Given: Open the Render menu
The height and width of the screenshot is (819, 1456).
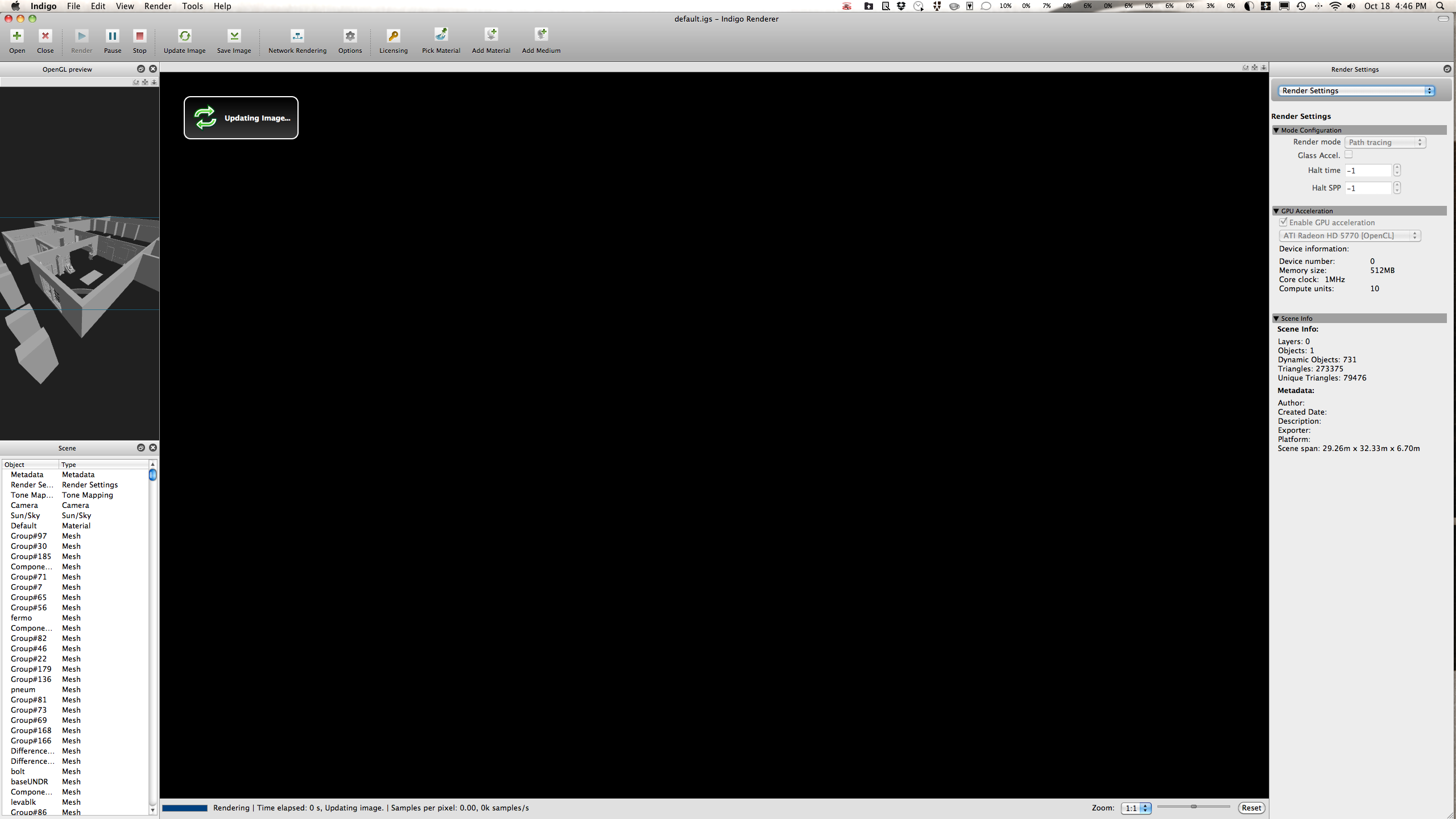Looking at the screenshot, I should coord(158,6).
